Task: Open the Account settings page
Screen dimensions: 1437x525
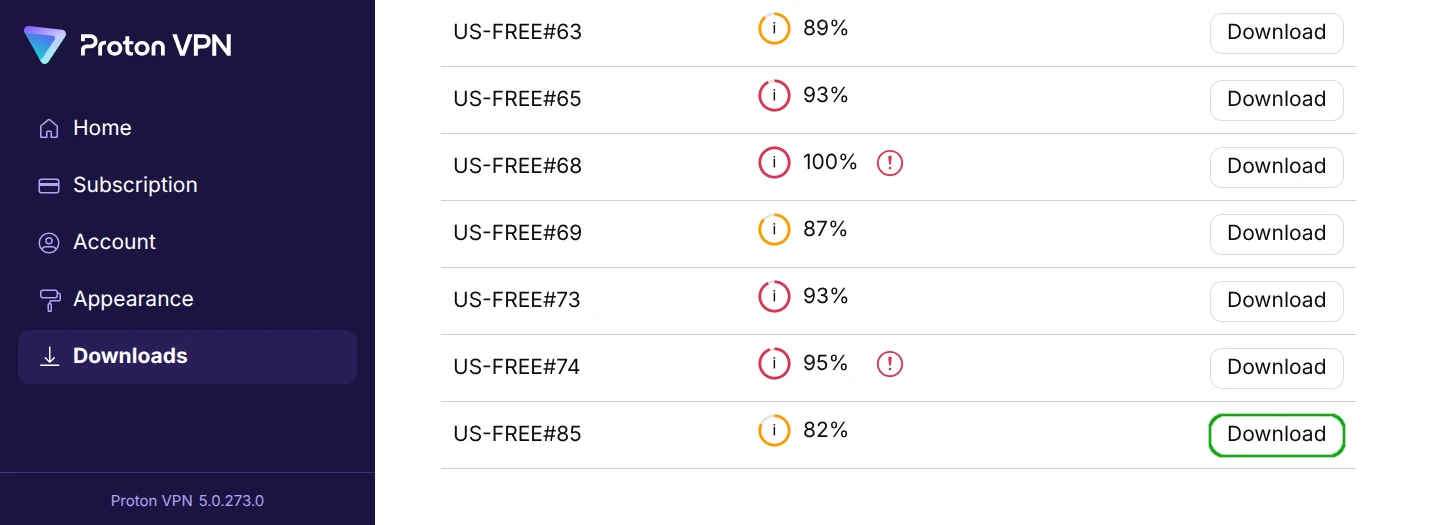Action: (x=114, y=242)
